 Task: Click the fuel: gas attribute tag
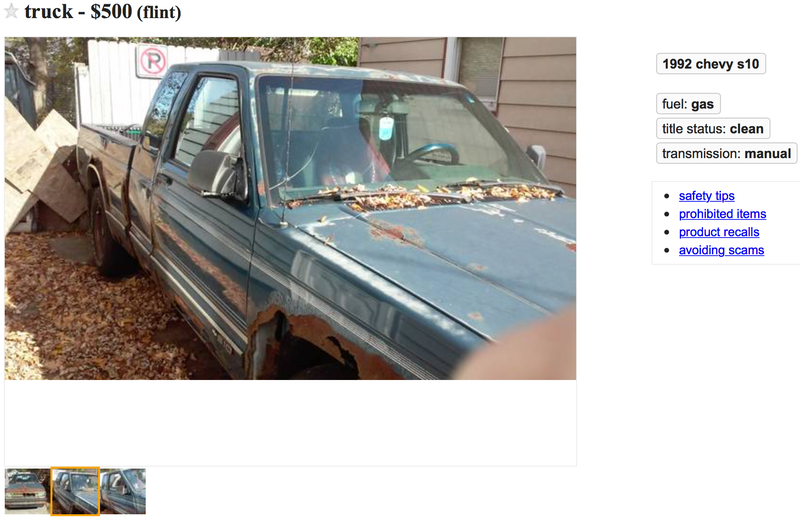[688, 104]
